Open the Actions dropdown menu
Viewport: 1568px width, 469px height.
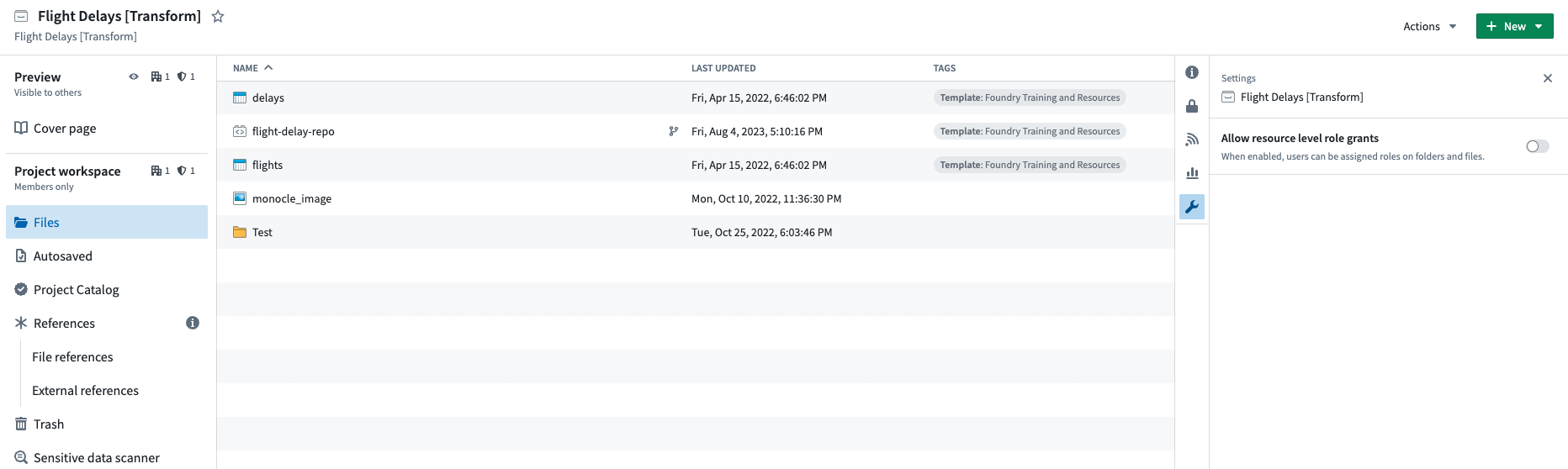click(x=1429, y=26)
